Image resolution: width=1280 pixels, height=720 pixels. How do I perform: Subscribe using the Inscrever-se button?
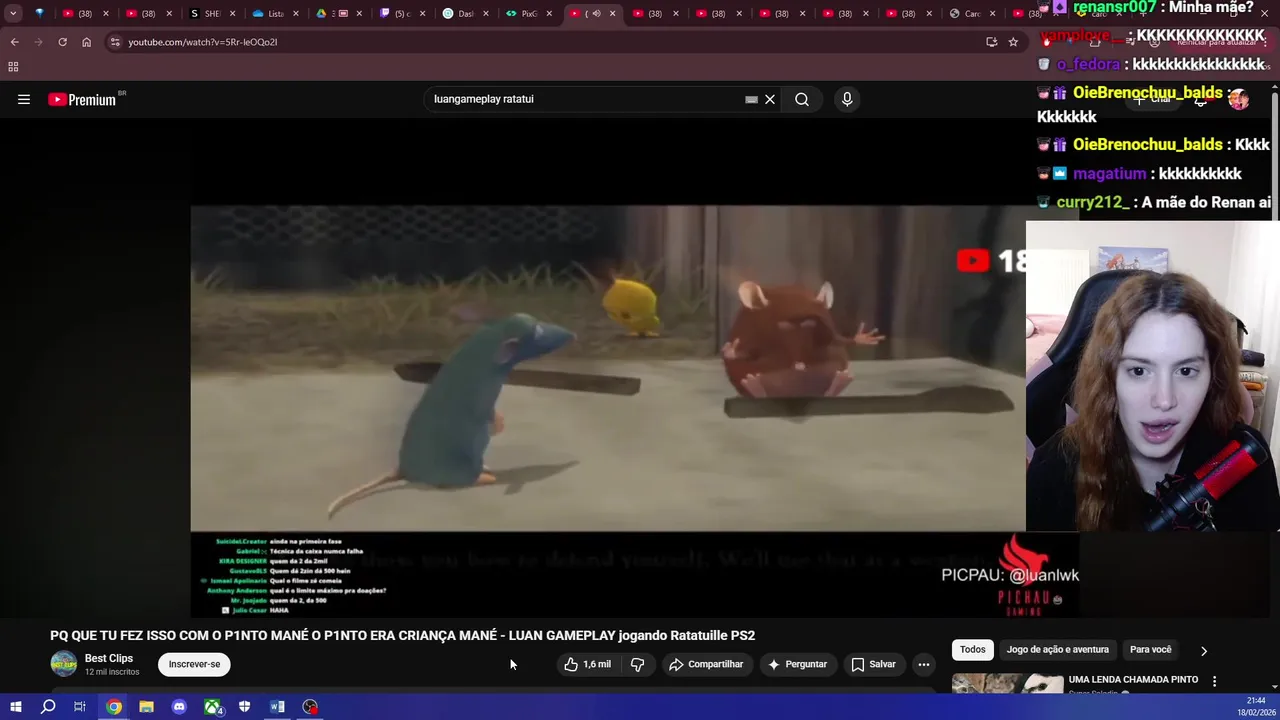point(194,664)
